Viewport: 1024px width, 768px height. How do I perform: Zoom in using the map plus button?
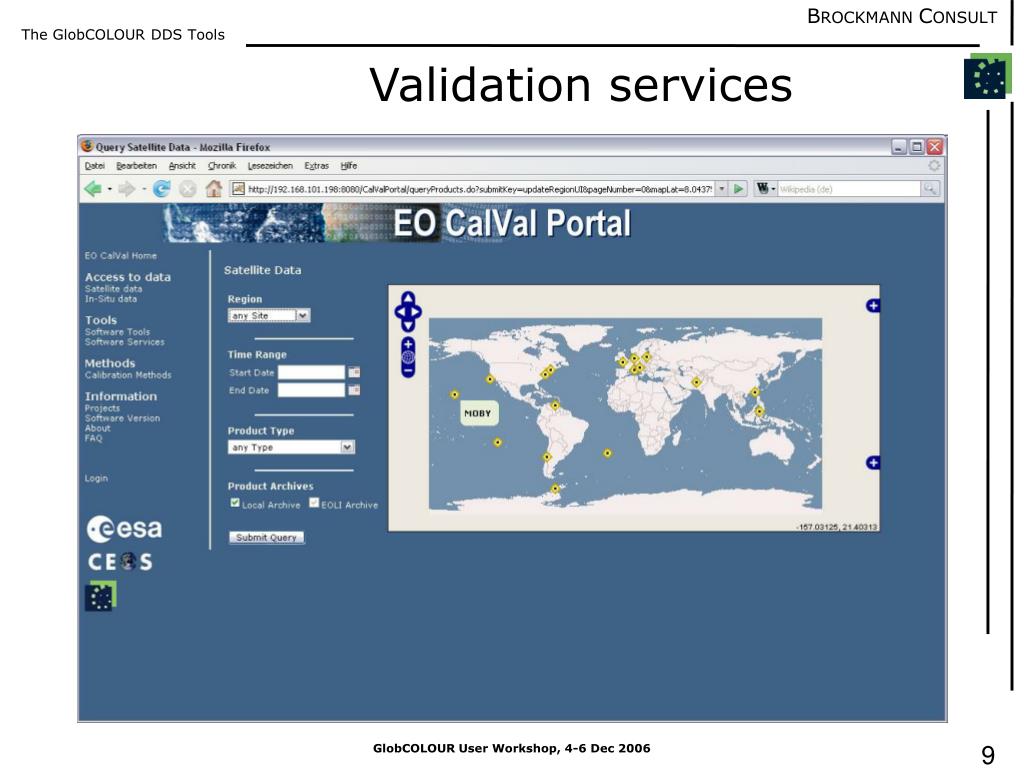[x=408, y=344]
